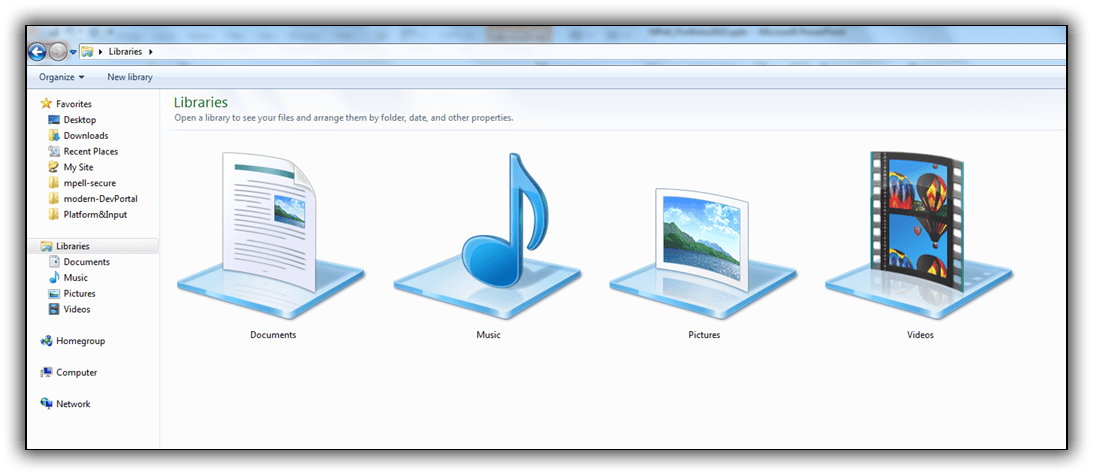Click the Libraries icon in address bar
The width and height of the screenshot is (1093, 475).
pyautogui.click(x=87, y=52)
